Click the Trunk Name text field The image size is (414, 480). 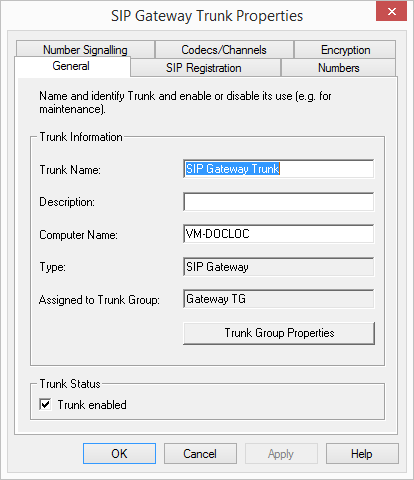click(278, 169)
